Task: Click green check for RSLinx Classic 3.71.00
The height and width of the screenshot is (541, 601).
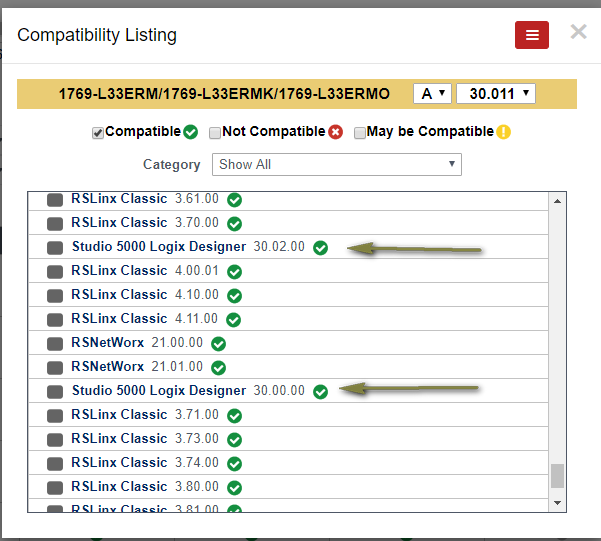Action: 234,416
